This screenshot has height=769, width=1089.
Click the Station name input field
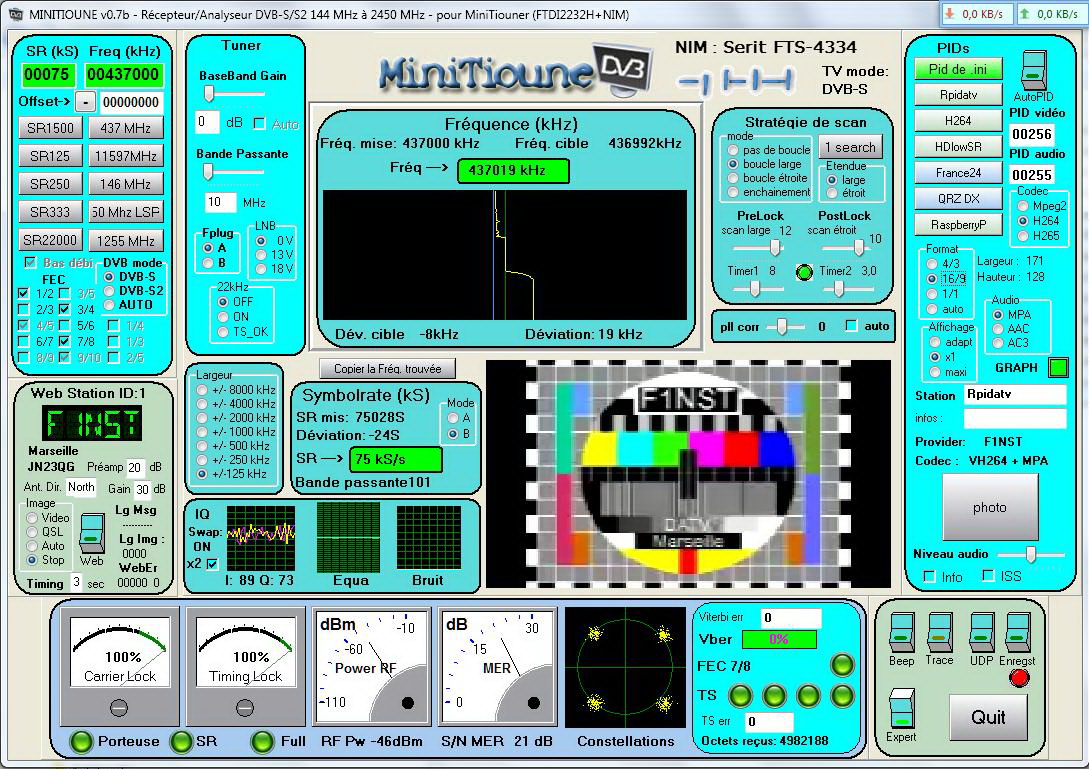(x=1015, y=395)
